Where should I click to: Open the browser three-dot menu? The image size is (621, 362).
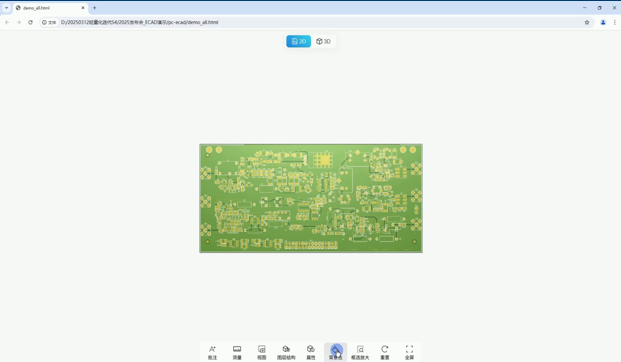click(615, 22)
